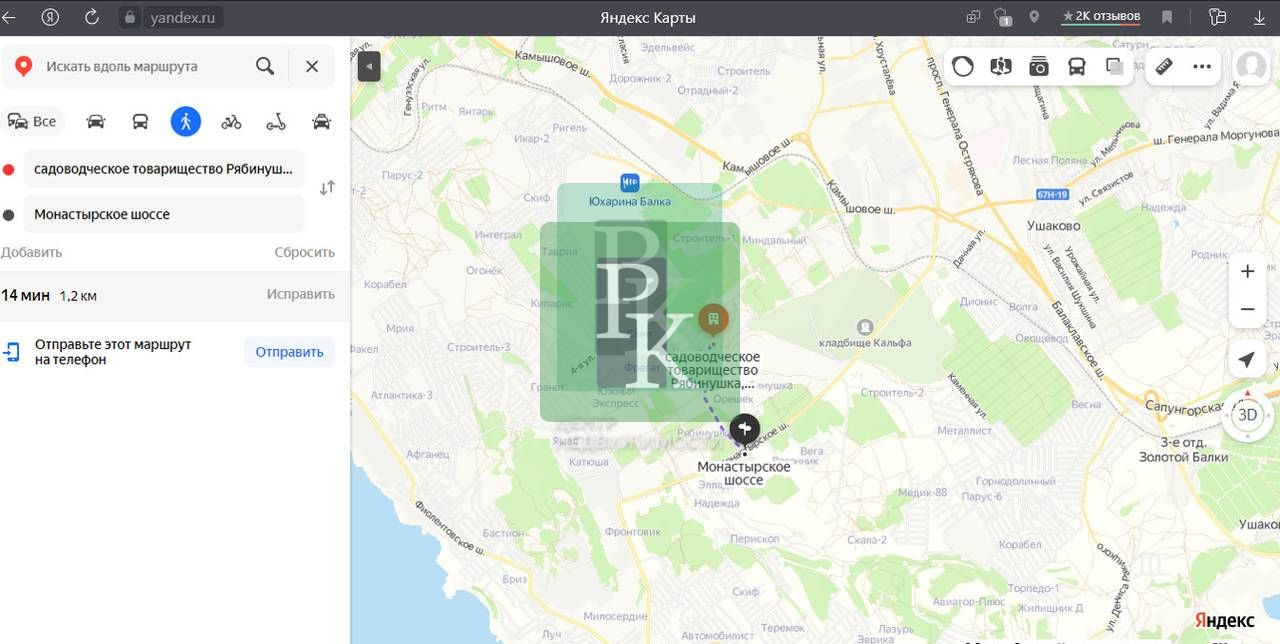Click 'Сбросить' to reset the route

click(305, 252)
